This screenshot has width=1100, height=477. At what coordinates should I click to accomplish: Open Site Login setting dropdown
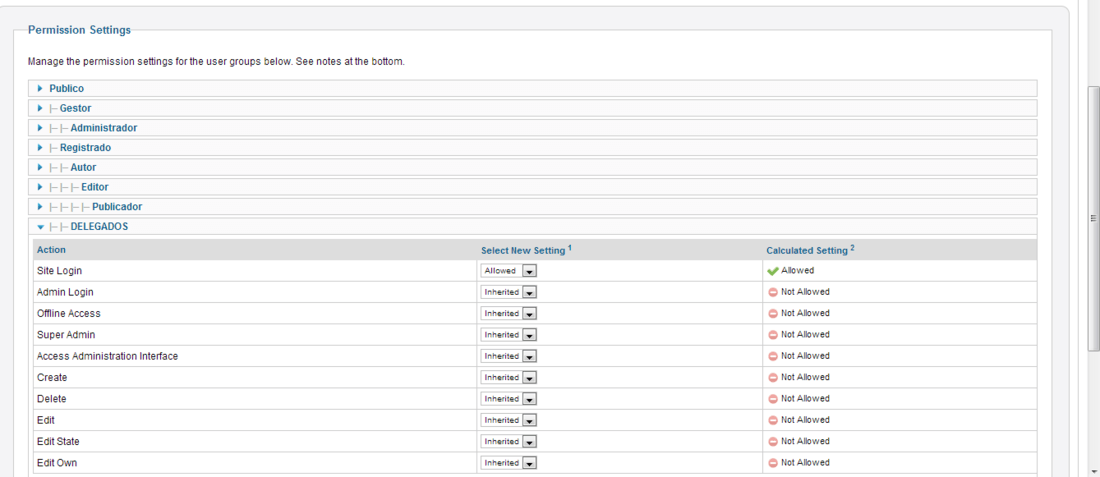[x=509, y=271]
